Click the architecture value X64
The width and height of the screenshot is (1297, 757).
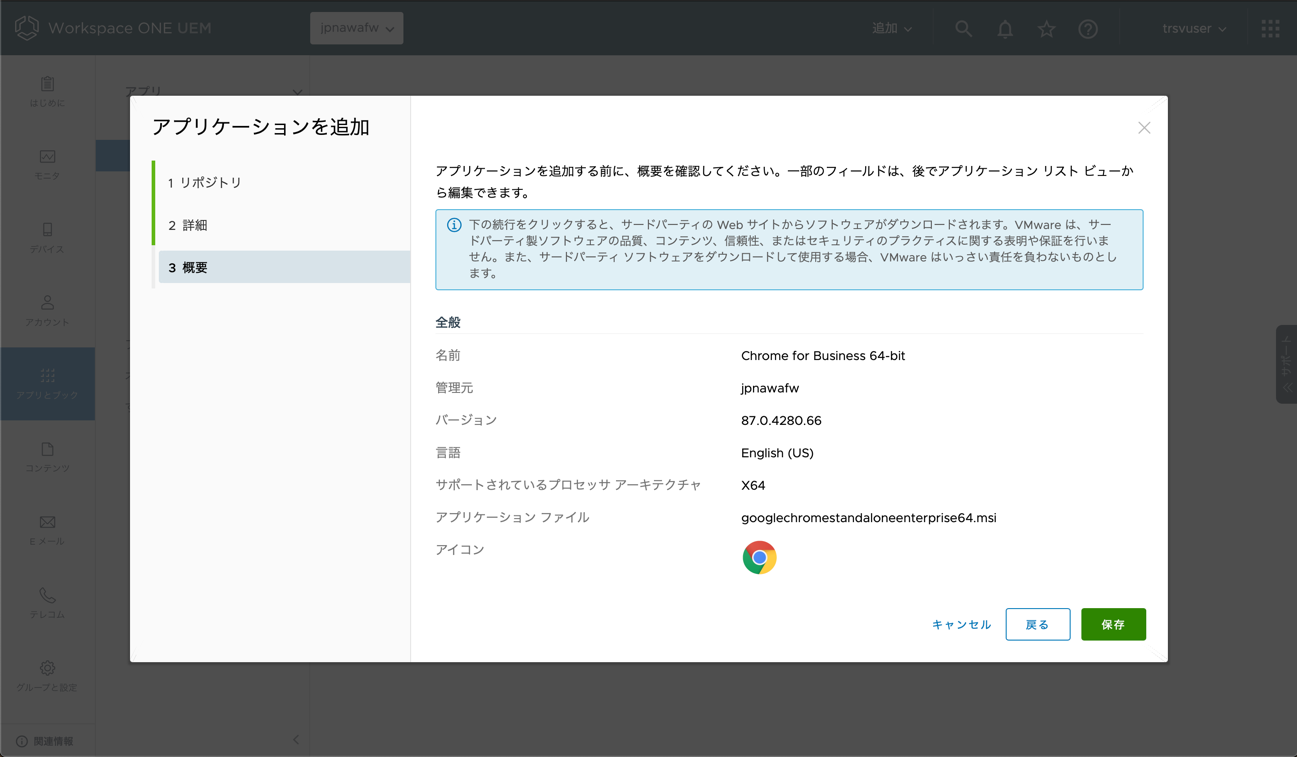pyautogui.click(x=753, y=486)
